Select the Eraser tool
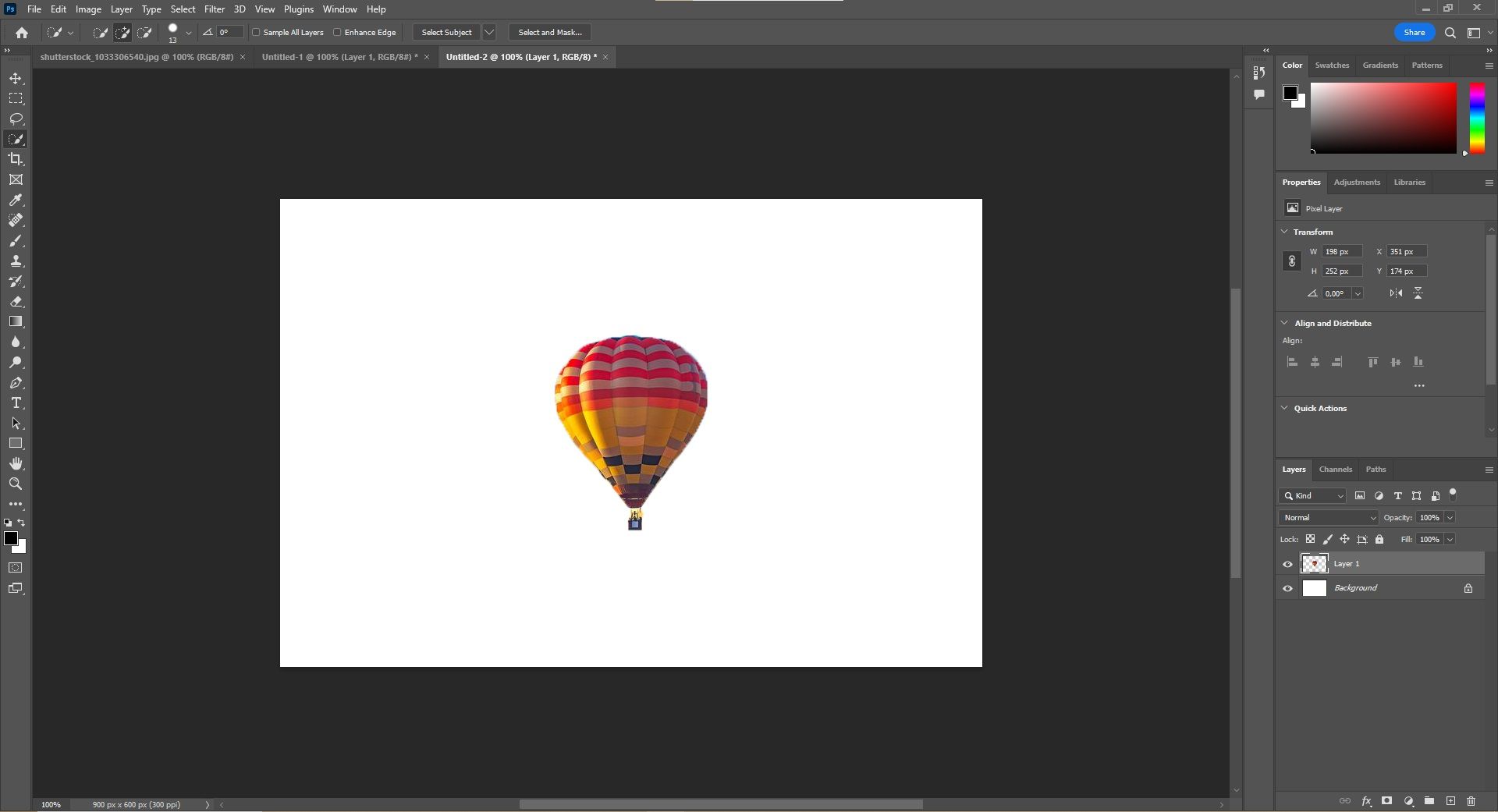Viewport: 1498px width, 812px height. 16,302
